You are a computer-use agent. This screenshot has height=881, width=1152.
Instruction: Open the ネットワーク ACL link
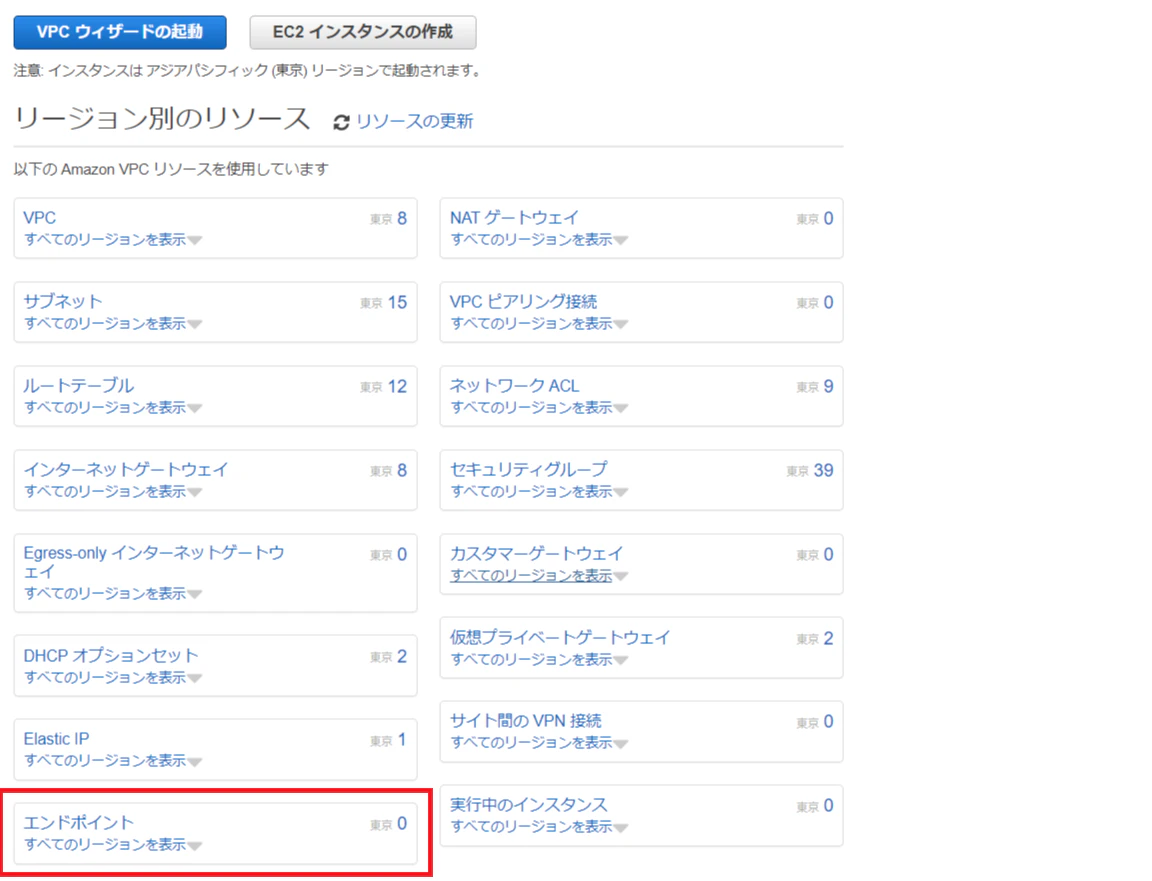[514, 386]
